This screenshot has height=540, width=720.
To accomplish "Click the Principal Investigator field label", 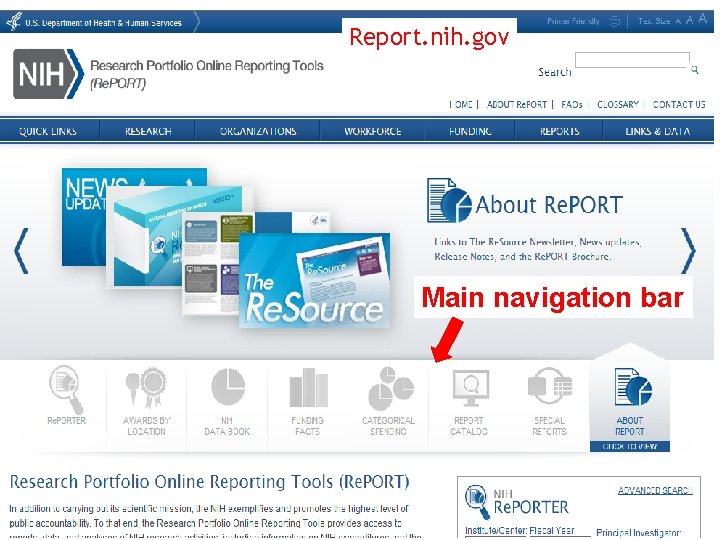I will tap(639, 533).
